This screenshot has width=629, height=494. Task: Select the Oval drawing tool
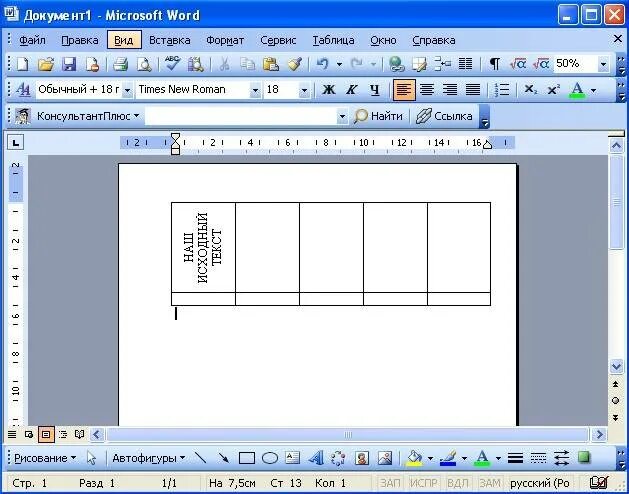(x=270, y=458)
